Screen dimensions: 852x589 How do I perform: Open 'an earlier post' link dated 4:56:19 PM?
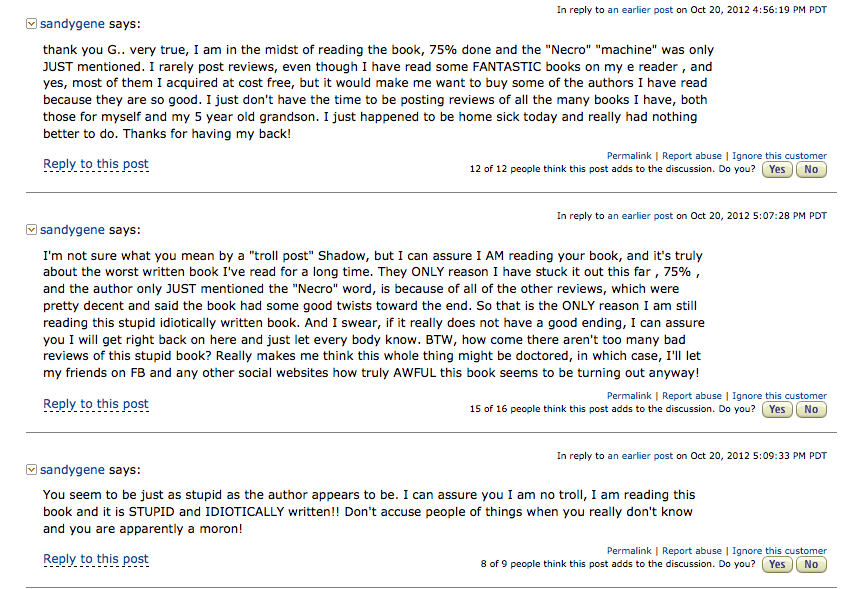640,10
